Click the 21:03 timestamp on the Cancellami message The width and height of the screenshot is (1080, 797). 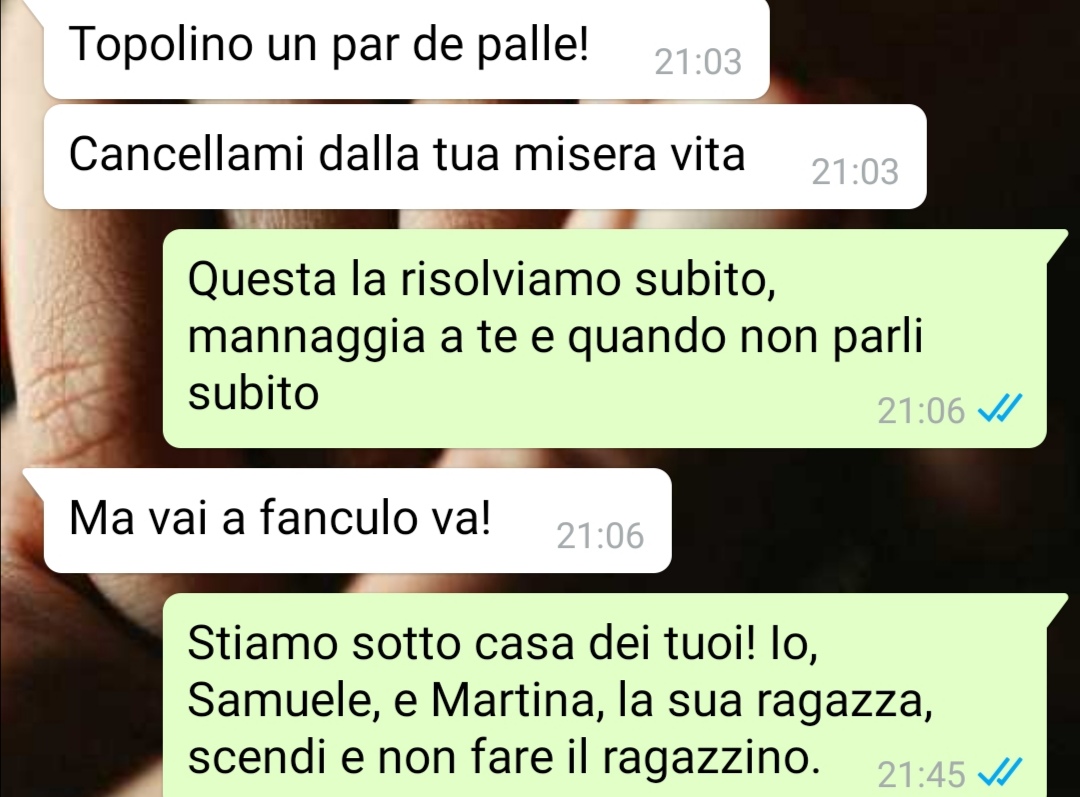pos(855,172)
